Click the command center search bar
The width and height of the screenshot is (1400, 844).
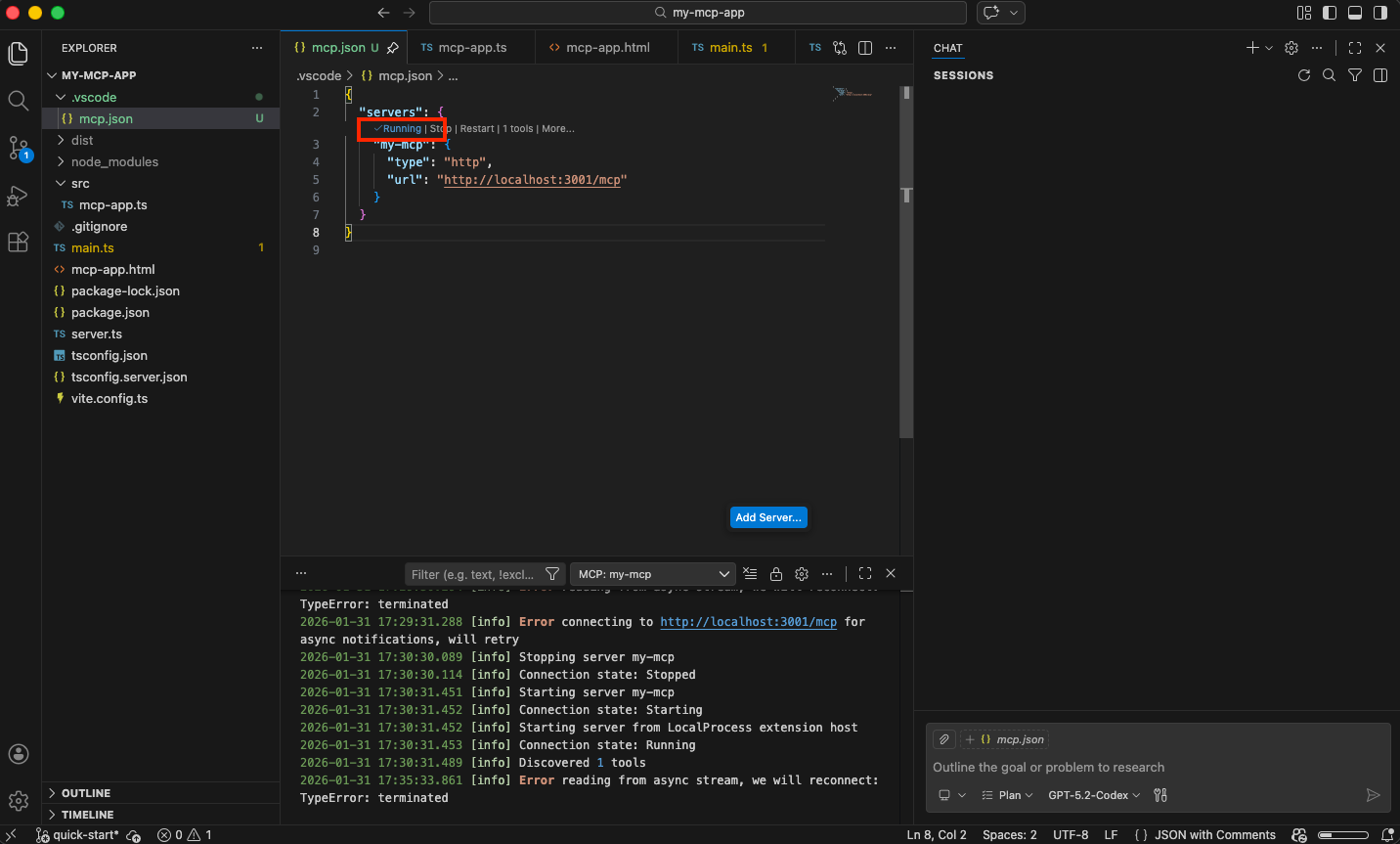point(698,13)
